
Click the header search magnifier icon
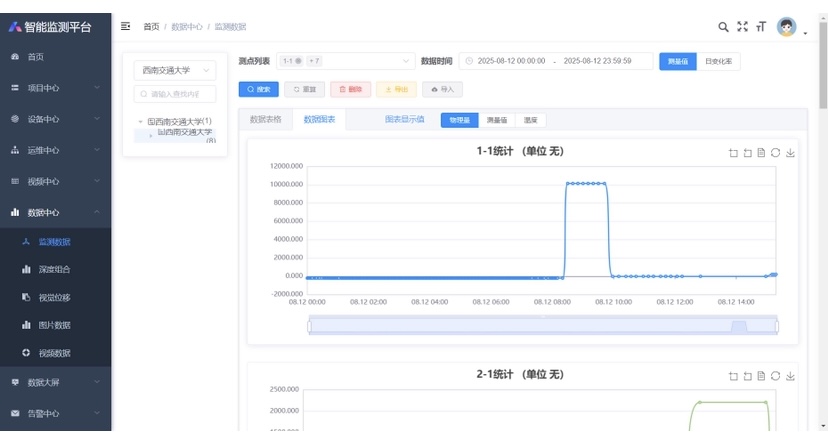pos(724,27)
